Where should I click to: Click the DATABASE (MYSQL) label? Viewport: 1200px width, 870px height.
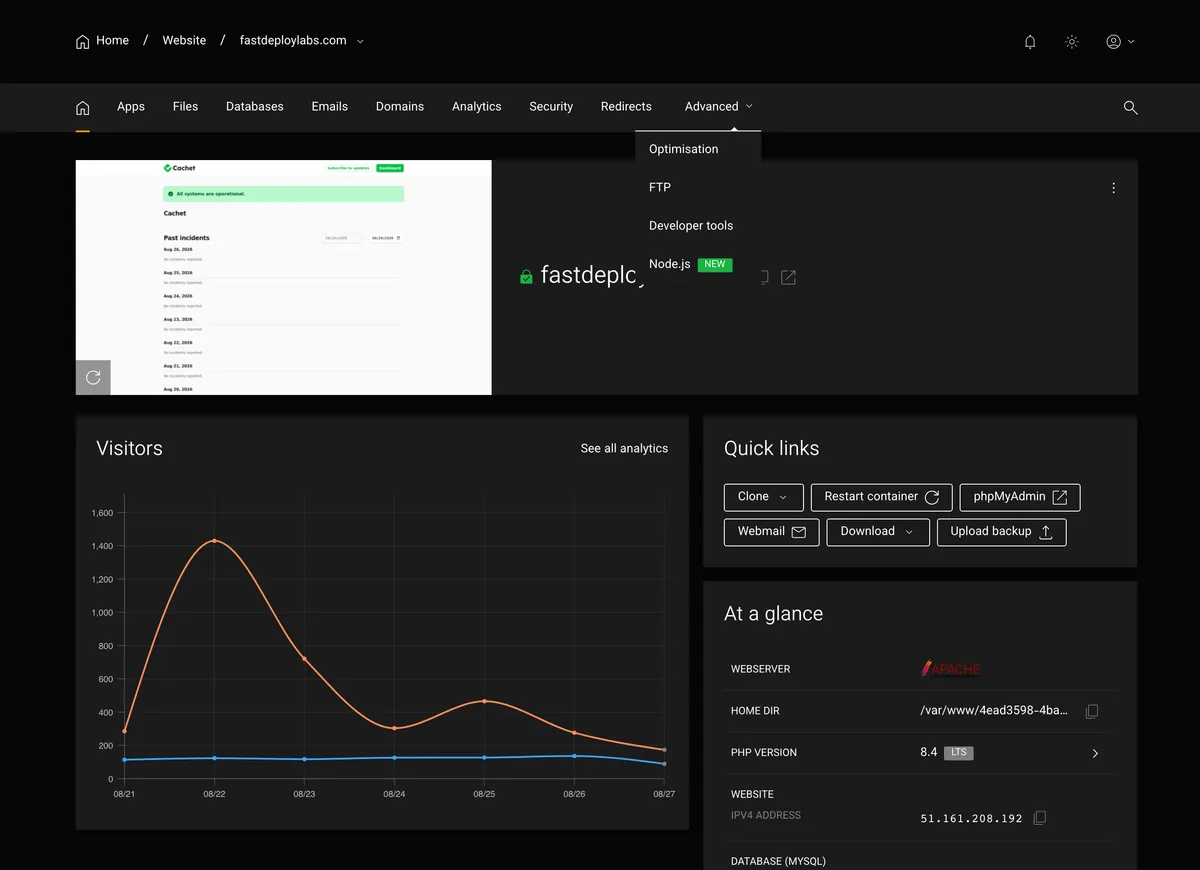click(x=778, y=861)
